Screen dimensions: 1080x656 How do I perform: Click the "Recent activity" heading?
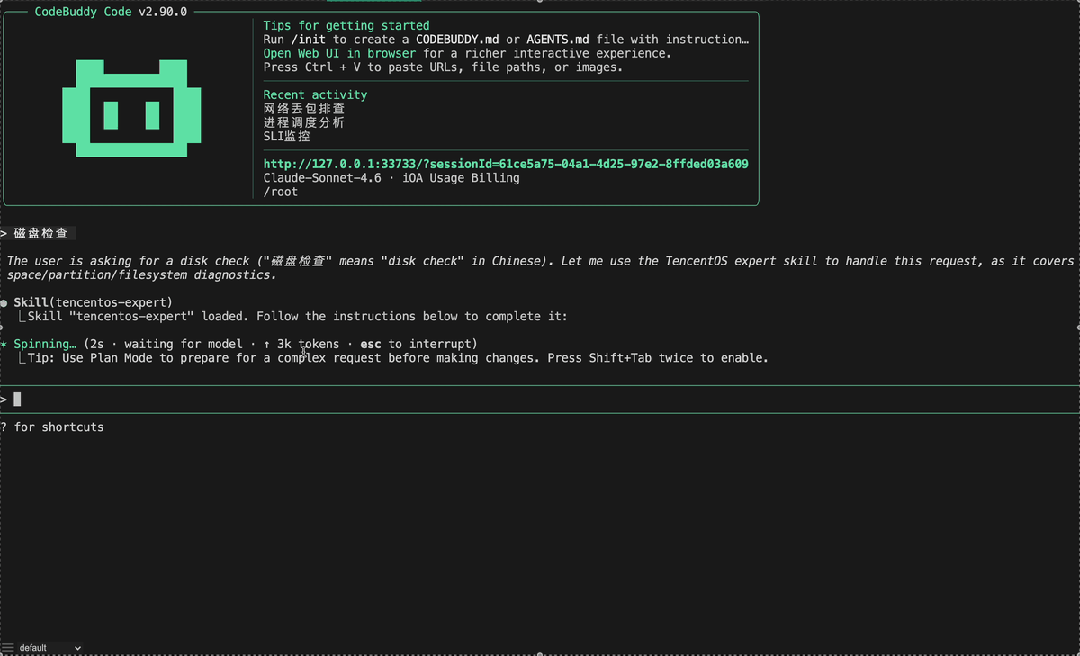[315, 95]
